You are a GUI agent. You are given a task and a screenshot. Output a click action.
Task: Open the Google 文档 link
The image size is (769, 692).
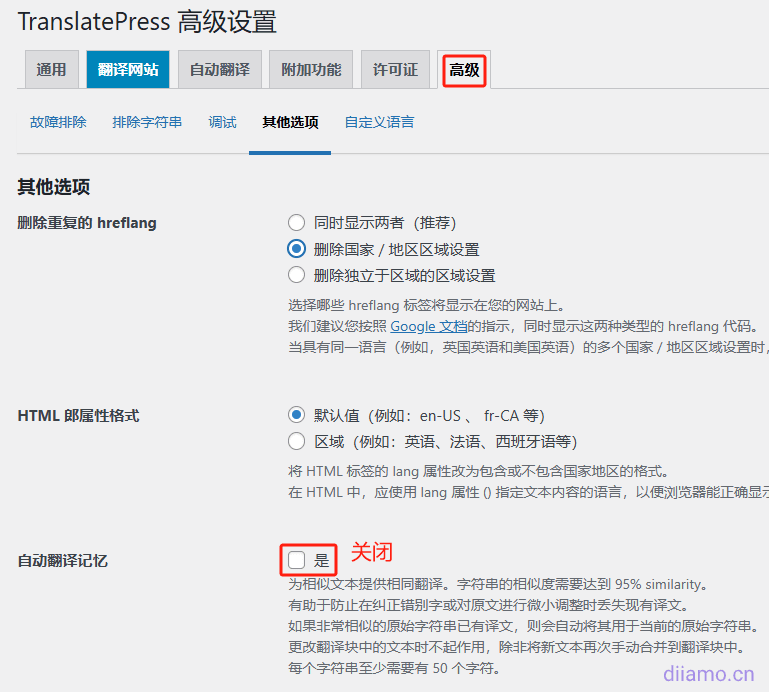(428, 327)
